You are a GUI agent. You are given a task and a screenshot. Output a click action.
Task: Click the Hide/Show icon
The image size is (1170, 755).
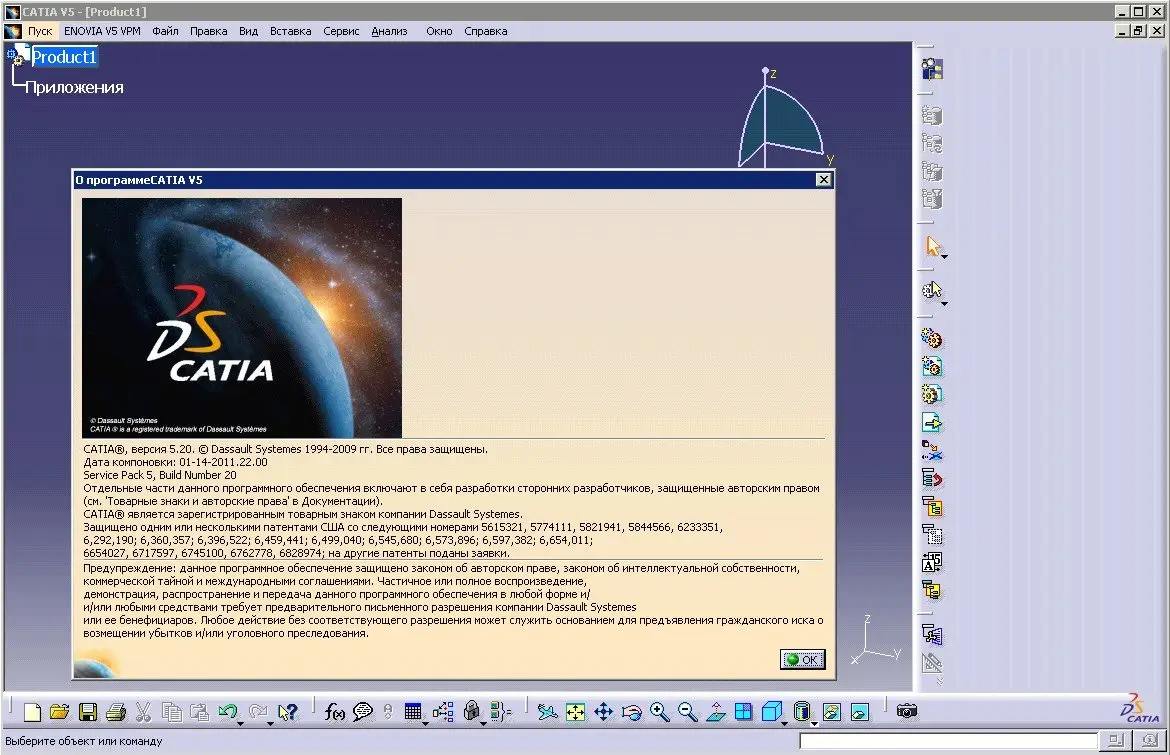tap(832, 712)
